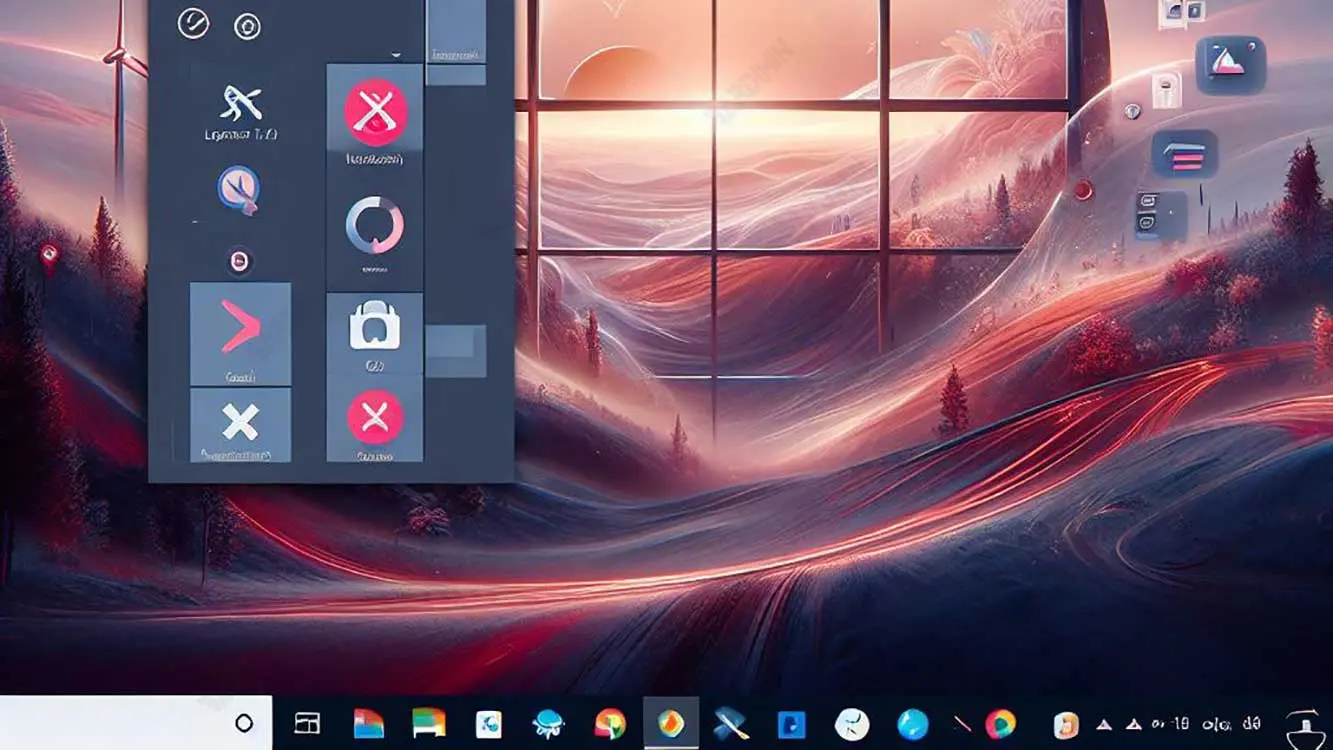Expand the small dropdown arrow above tiles
The image size is (1333, 750).
coord(396,55)
